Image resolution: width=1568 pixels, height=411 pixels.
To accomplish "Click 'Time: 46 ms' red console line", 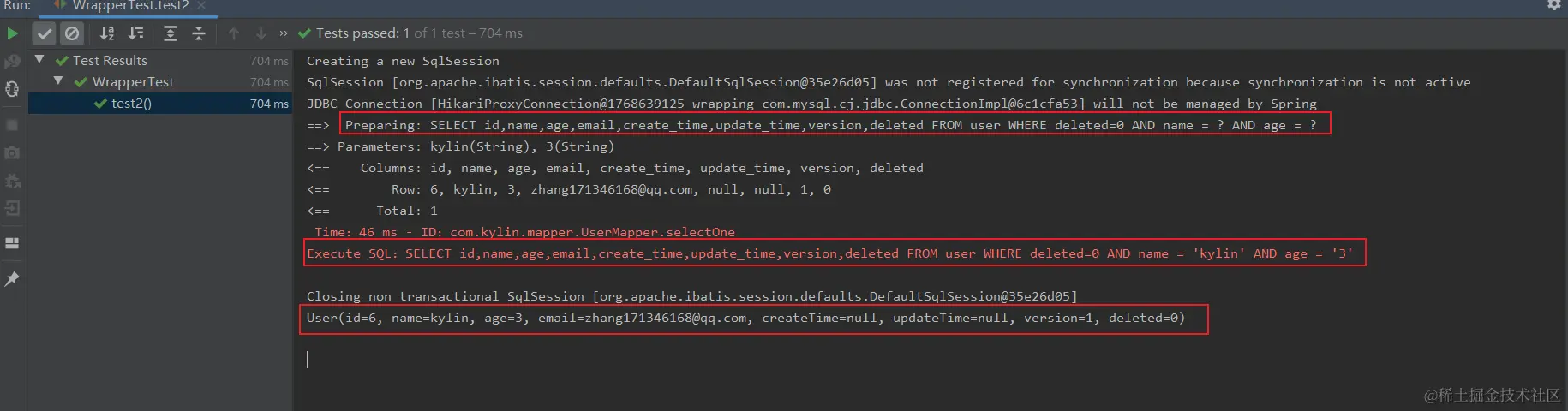I will pos(524,232).
